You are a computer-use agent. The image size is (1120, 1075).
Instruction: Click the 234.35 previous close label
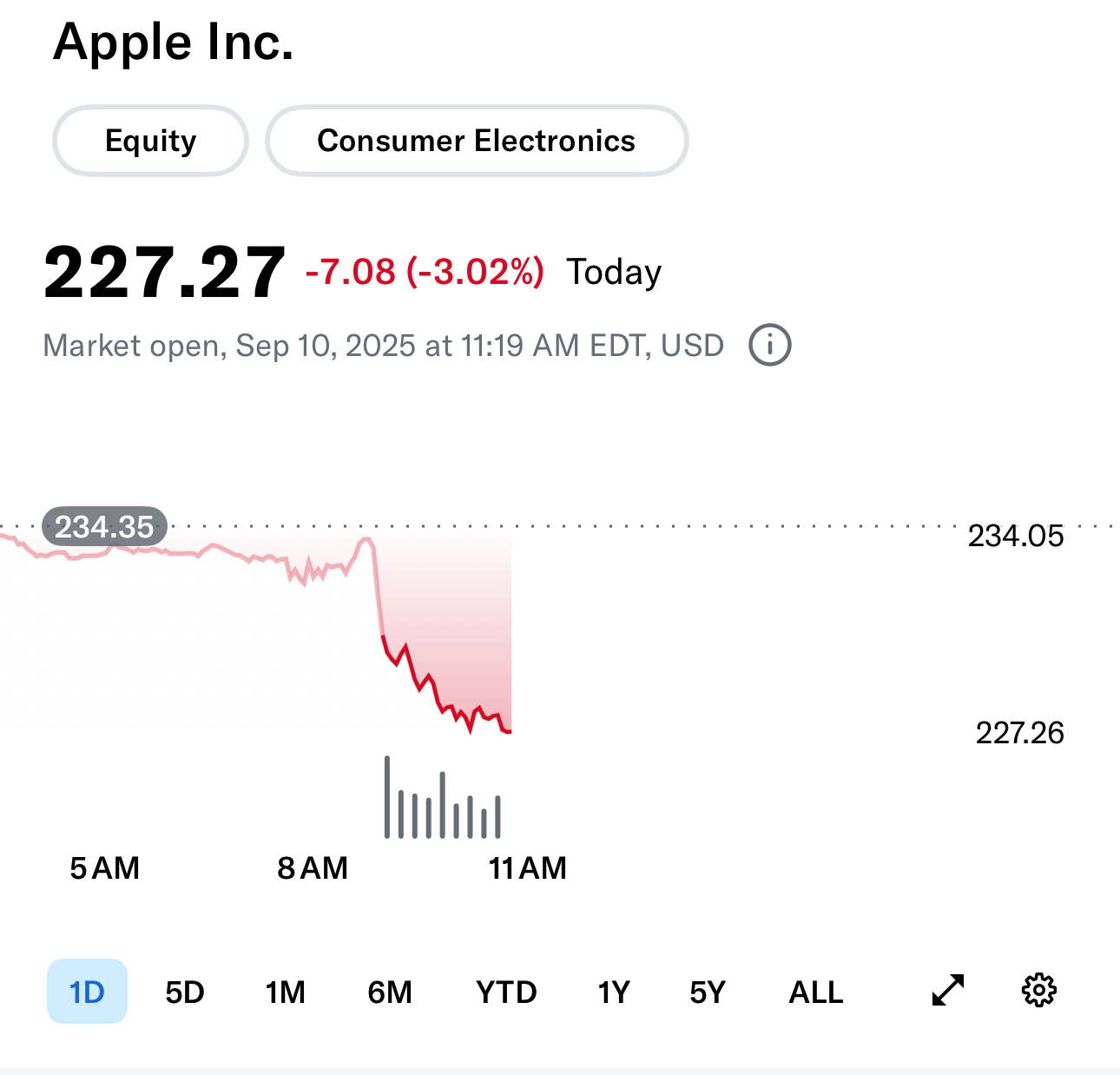pyautogui.click(x=104, y=526)
